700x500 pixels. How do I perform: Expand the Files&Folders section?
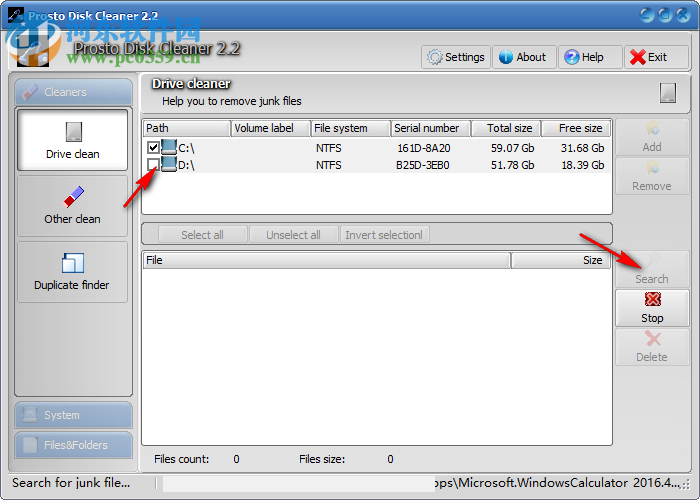tap(74, 445)
